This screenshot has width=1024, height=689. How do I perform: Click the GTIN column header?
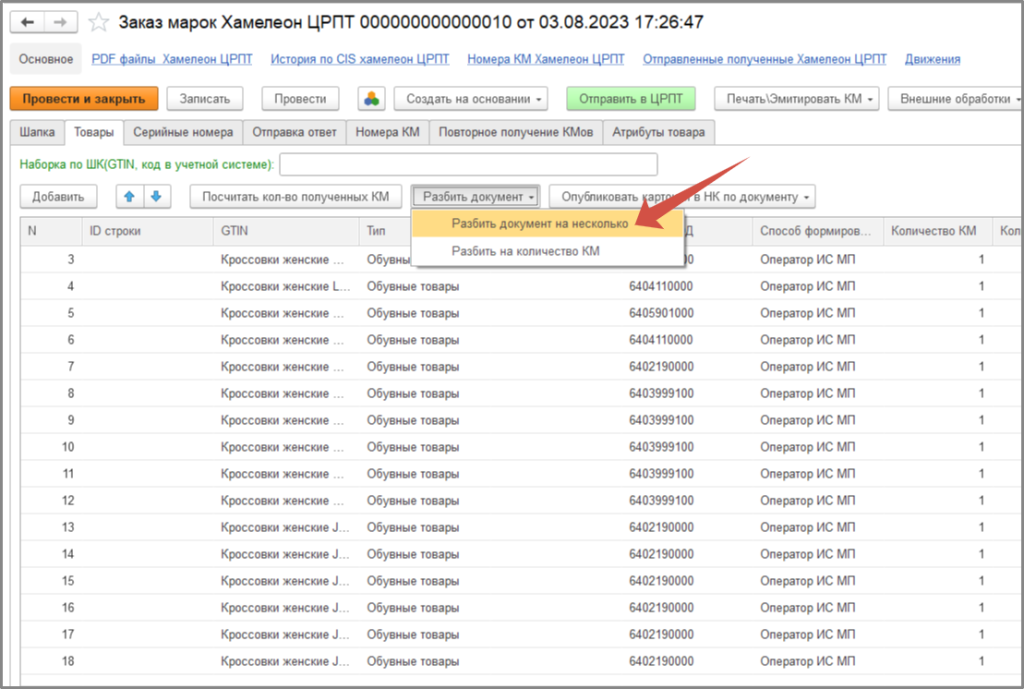coord(285,231)
